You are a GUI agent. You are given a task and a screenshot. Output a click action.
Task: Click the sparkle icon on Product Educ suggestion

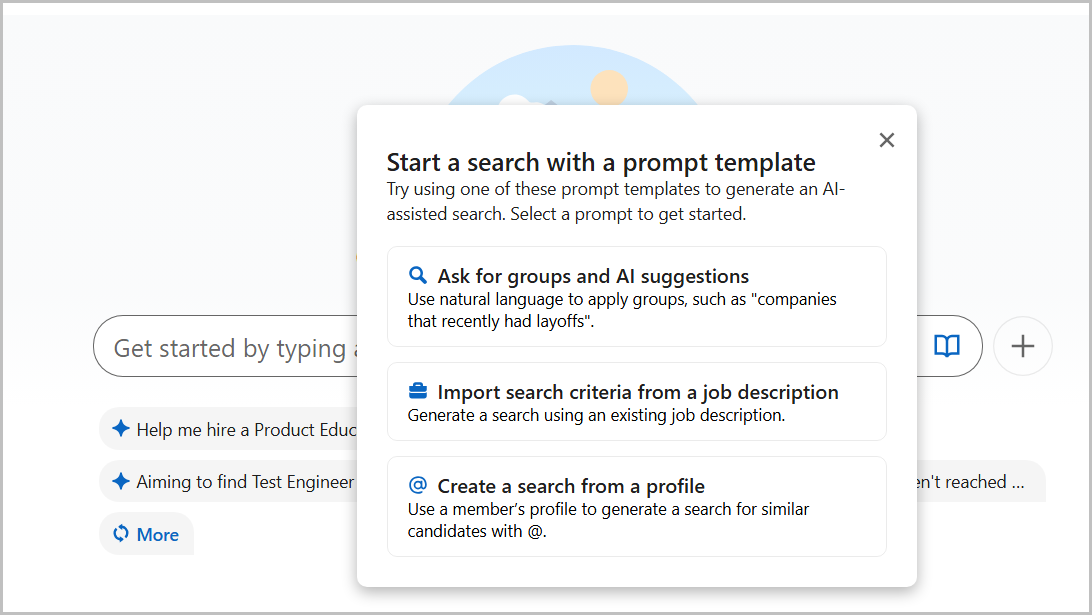120,428
